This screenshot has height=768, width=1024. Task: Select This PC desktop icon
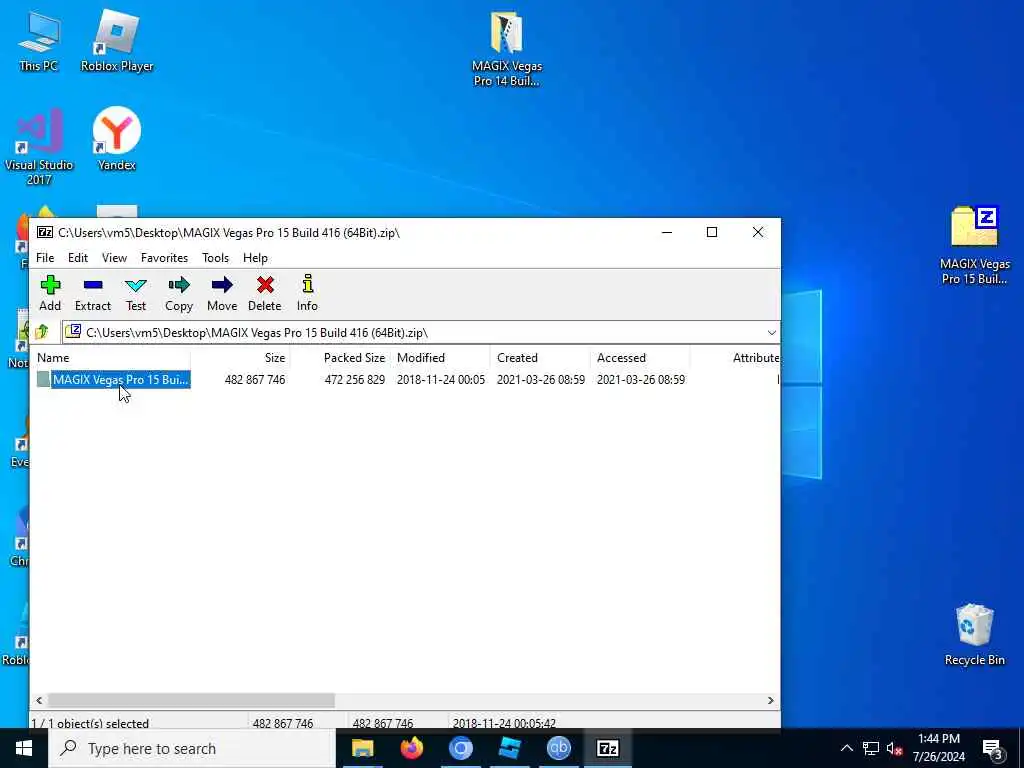pyautogui.click(x=39, y=40)
